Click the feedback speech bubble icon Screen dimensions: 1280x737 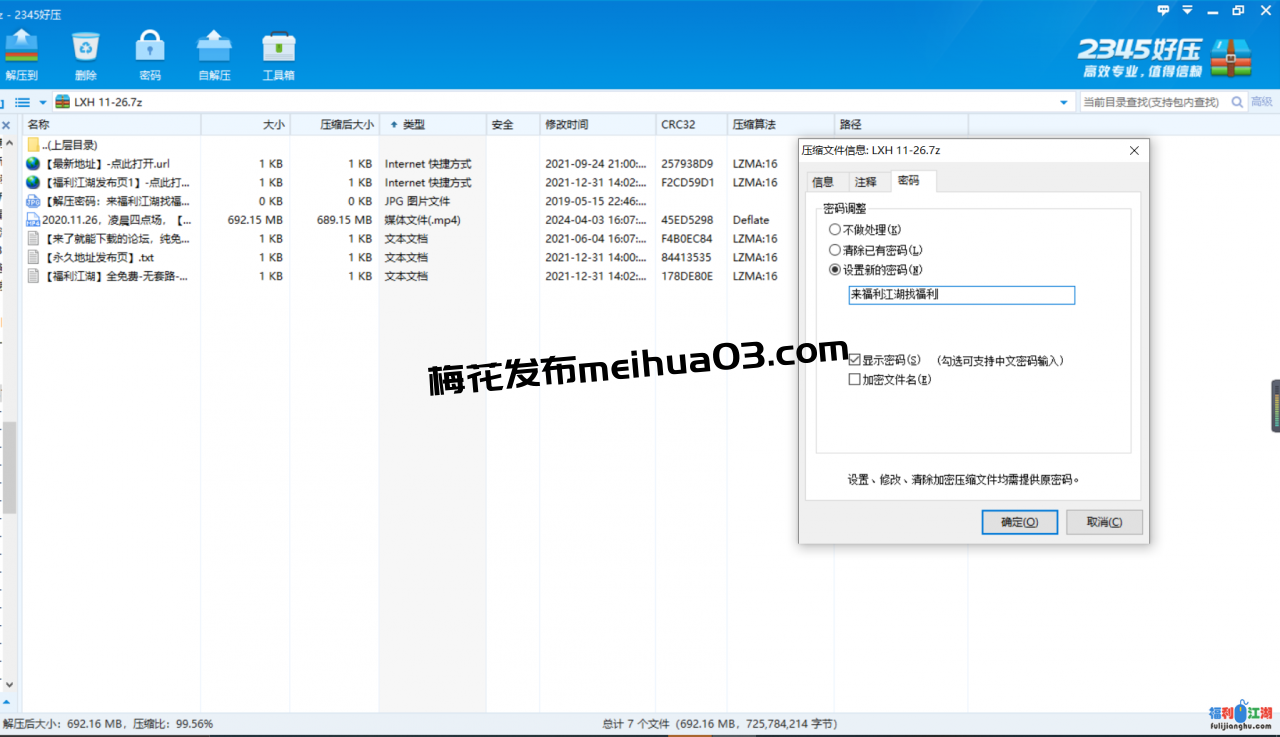click(x=1163, y=10)
